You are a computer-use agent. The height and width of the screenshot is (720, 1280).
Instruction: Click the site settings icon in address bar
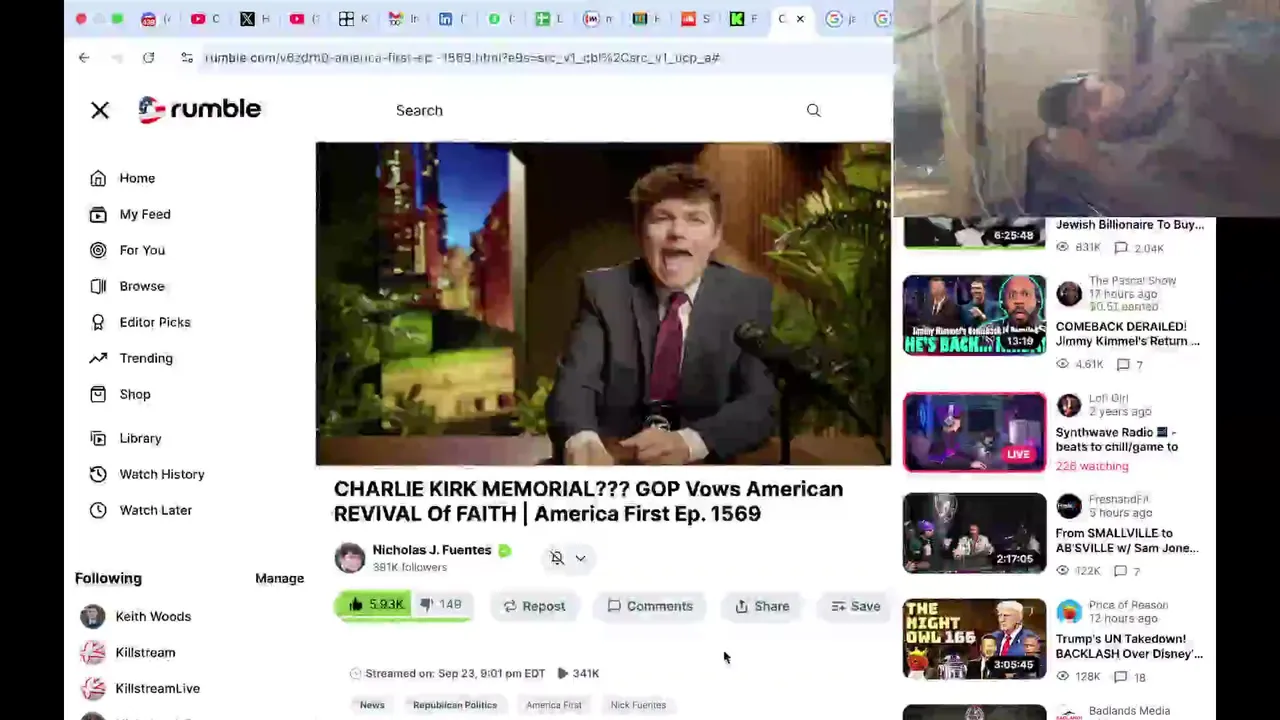[187, 58]
